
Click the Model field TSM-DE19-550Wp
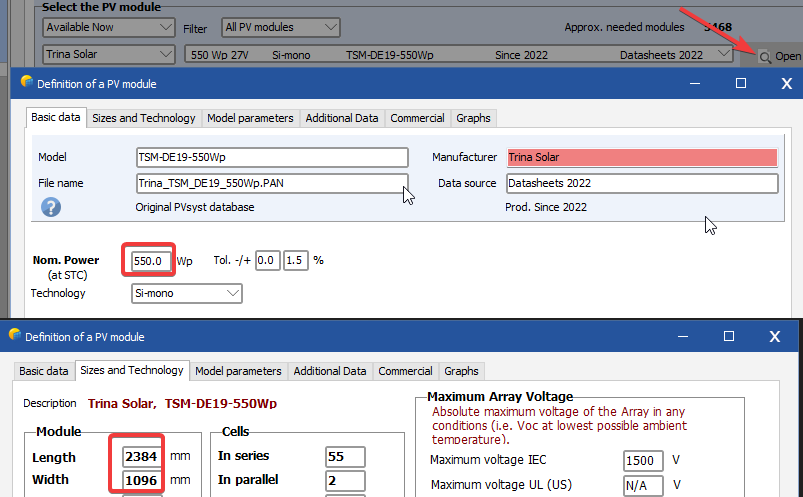pos(272,157)
